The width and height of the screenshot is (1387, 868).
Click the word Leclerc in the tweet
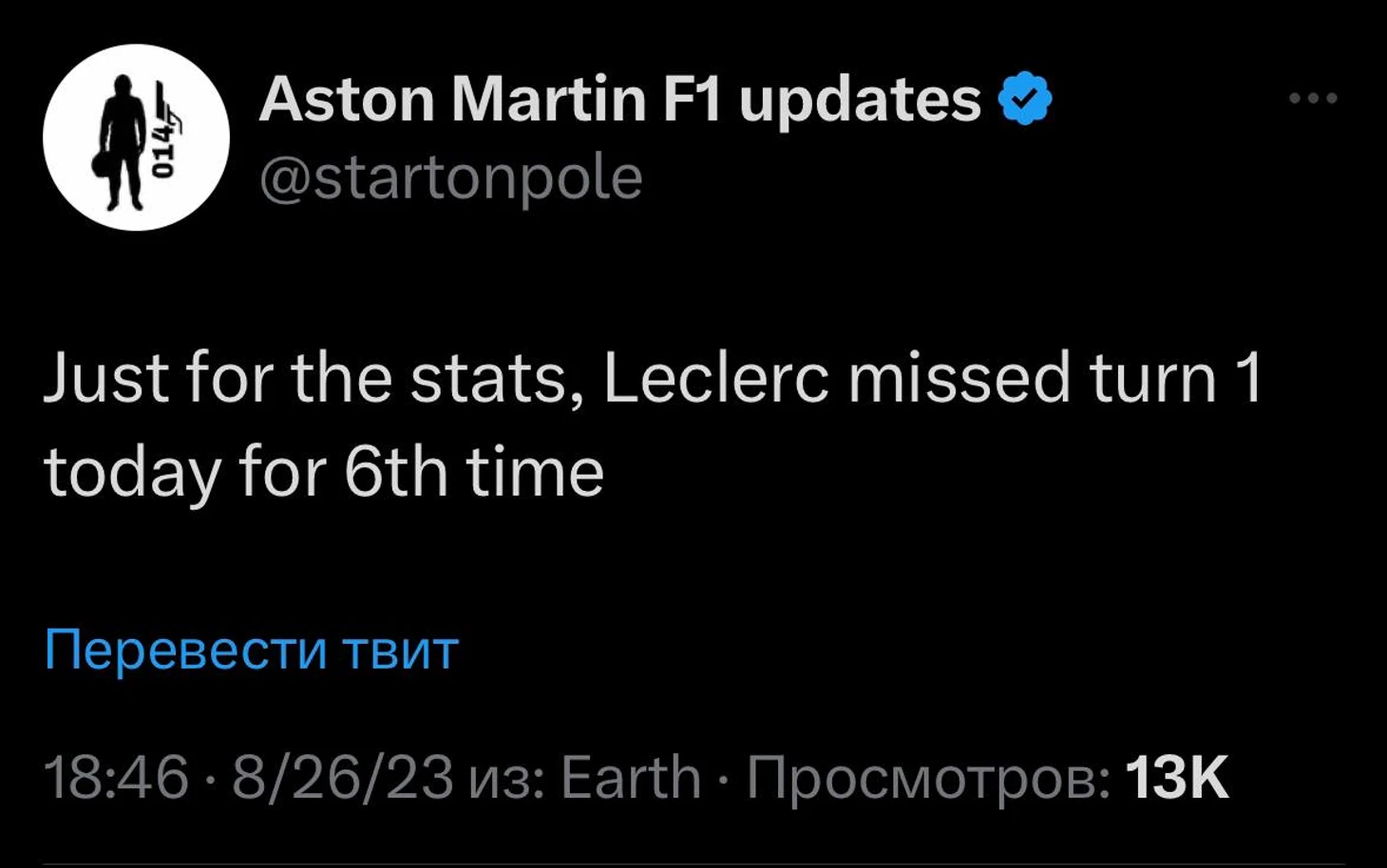tap(716, 378)
